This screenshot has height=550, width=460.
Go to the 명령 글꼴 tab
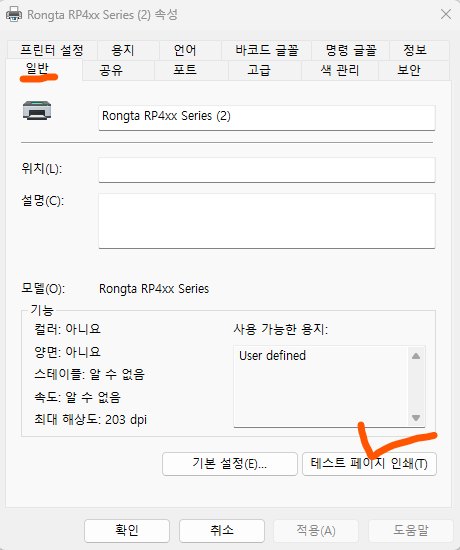point(351,50)
